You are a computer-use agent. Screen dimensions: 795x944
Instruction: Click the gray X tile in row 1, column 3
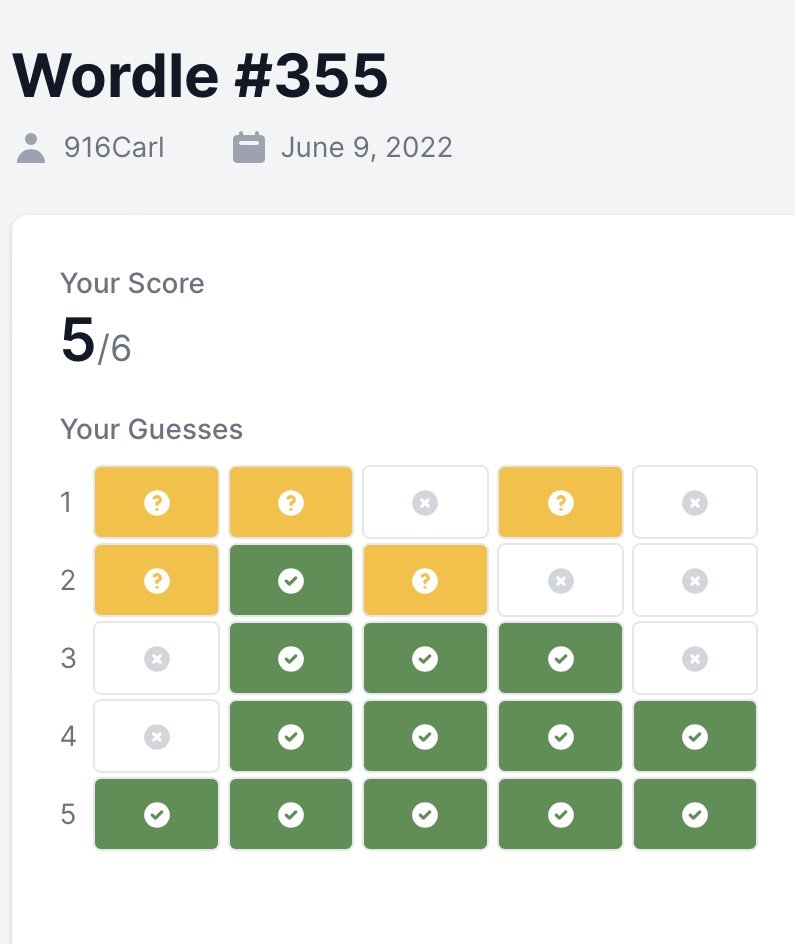tap(425, 502)
